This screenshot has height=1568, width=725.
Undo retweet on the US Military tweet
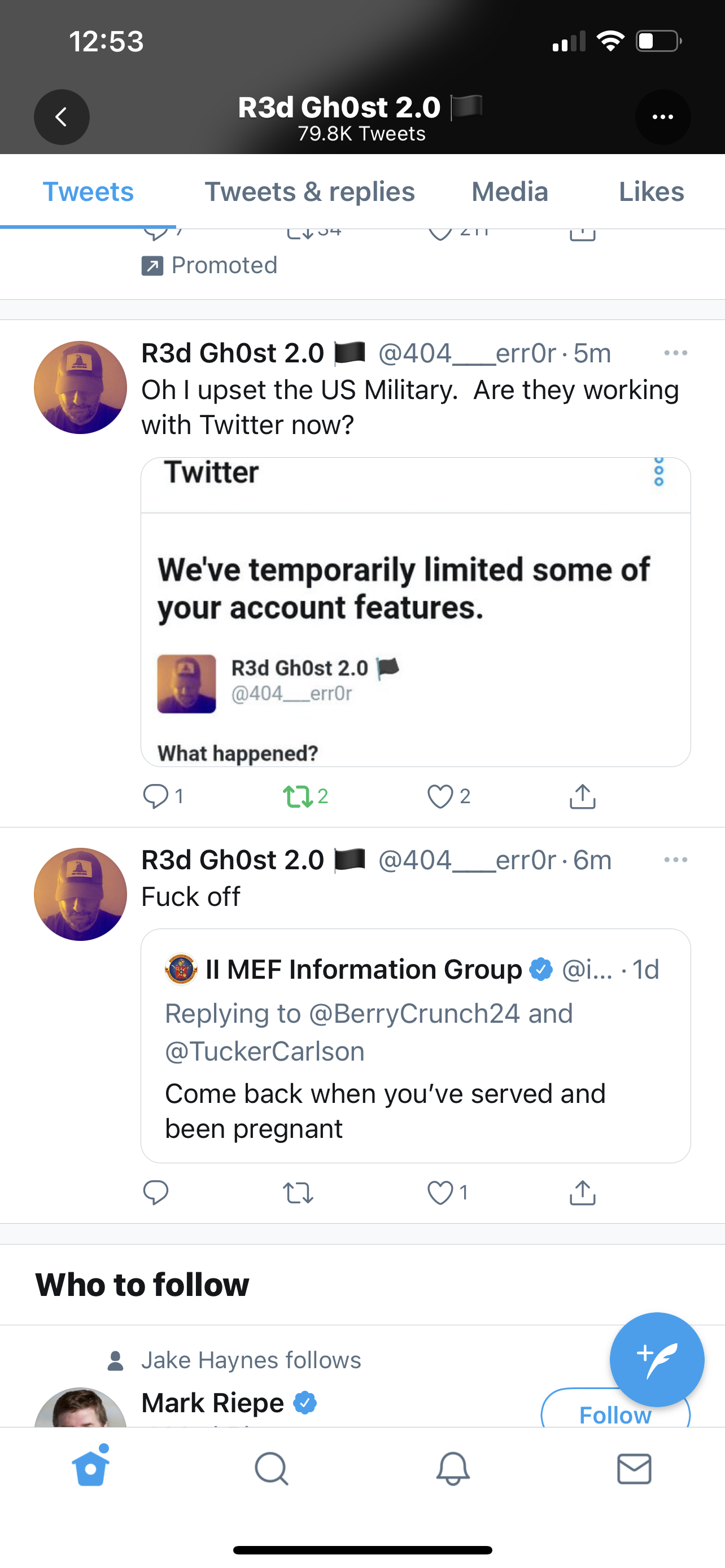pos(298,796)
